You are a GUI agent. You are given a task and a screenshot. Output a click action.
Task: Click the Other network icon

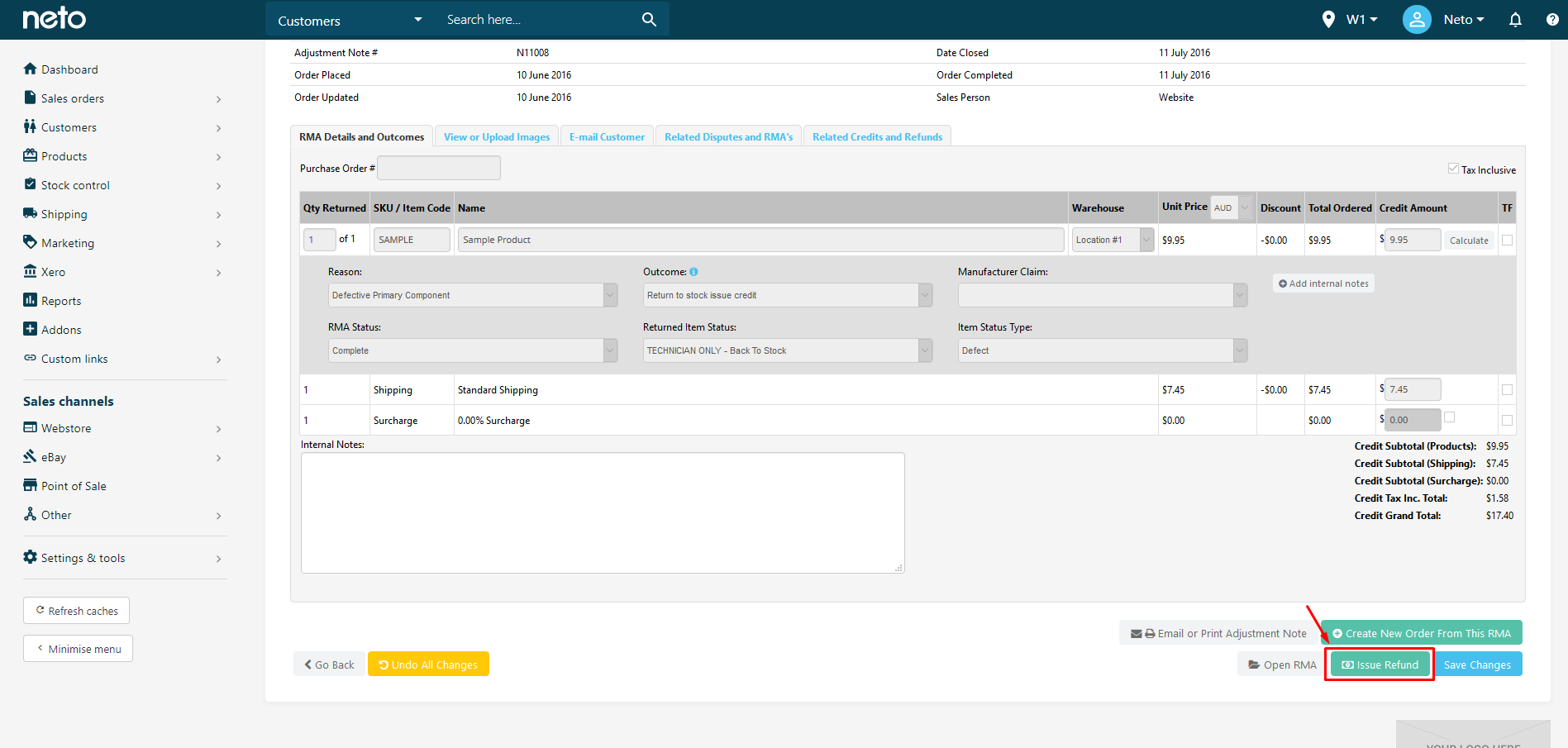point(31,514)
